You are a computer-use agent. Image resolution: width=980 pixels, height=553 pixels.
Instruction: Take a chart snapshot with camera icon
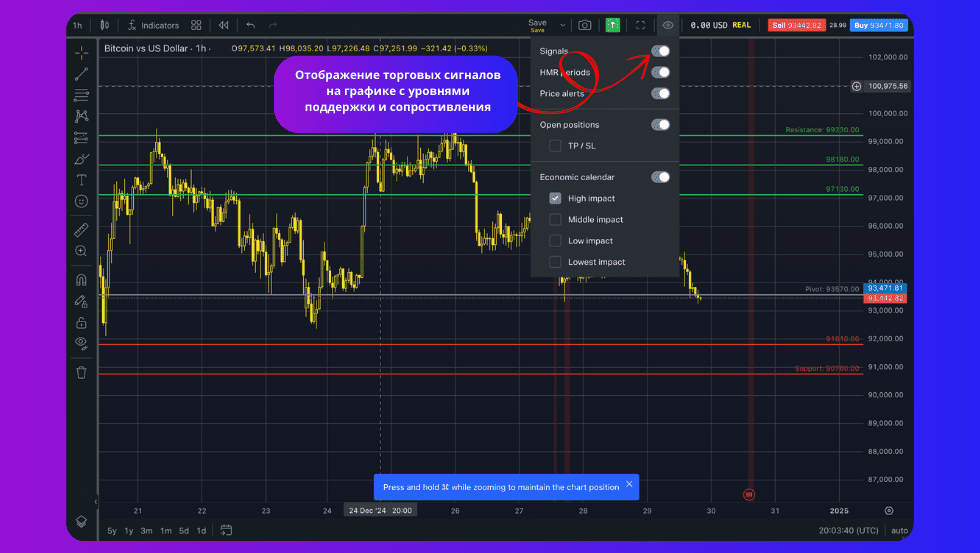(x=584, y=25)
